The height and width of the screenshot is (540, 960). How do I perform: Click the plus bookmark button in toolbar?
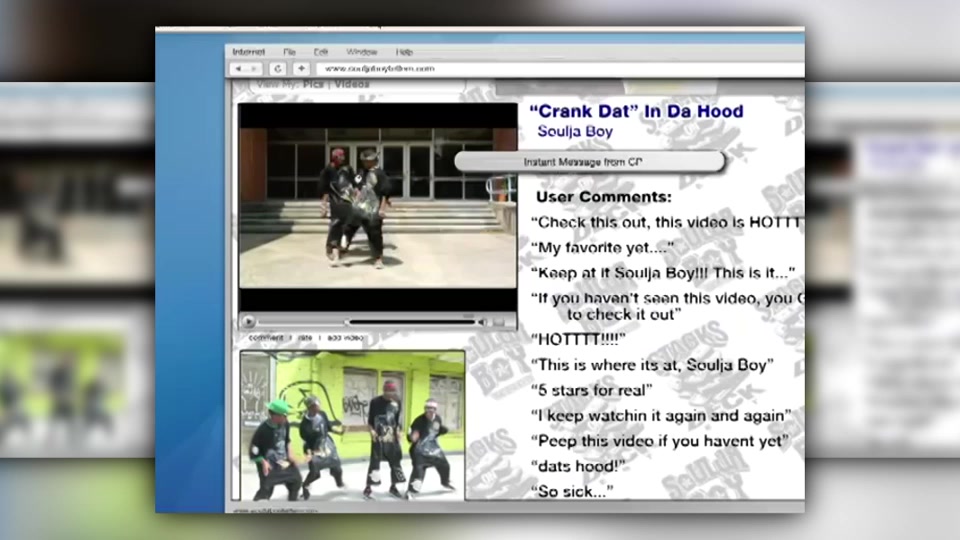[301, 69]
